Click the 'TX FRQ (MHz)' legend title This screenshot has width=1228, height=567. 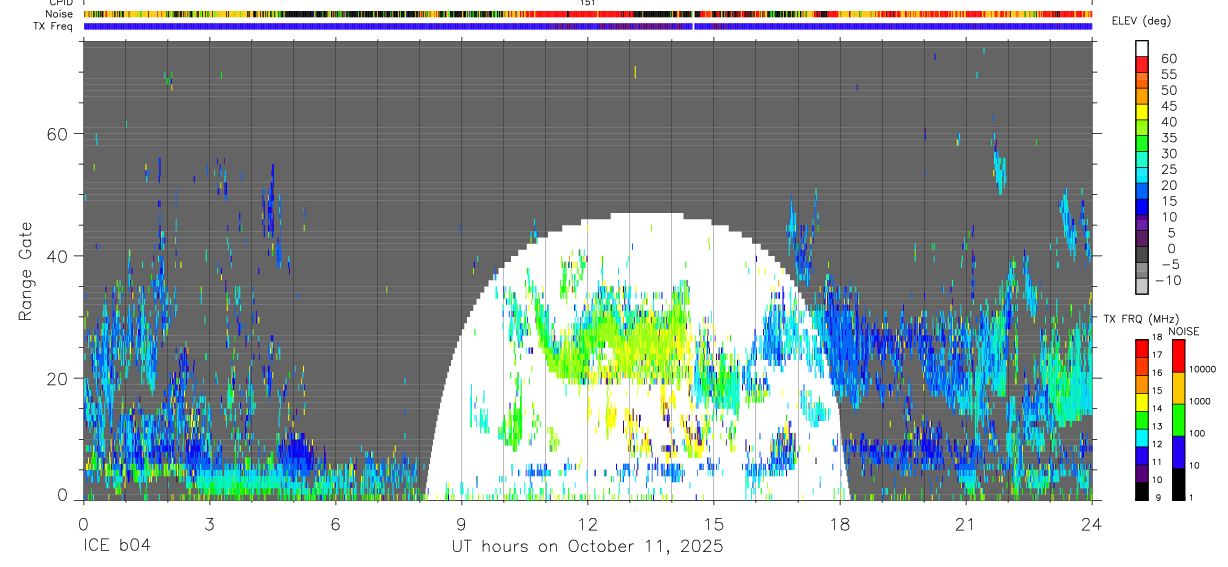[1141, 318]
